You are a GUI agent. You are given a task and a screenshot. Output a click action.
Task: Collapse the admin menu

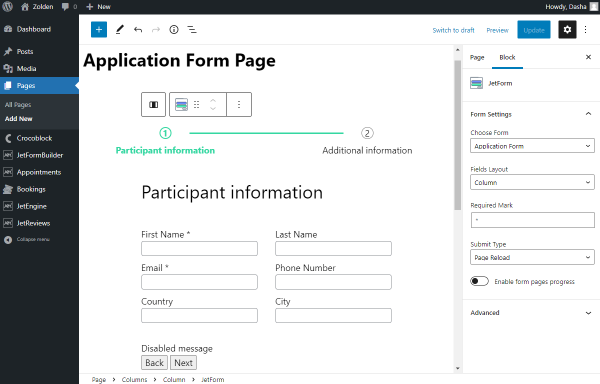27,239
